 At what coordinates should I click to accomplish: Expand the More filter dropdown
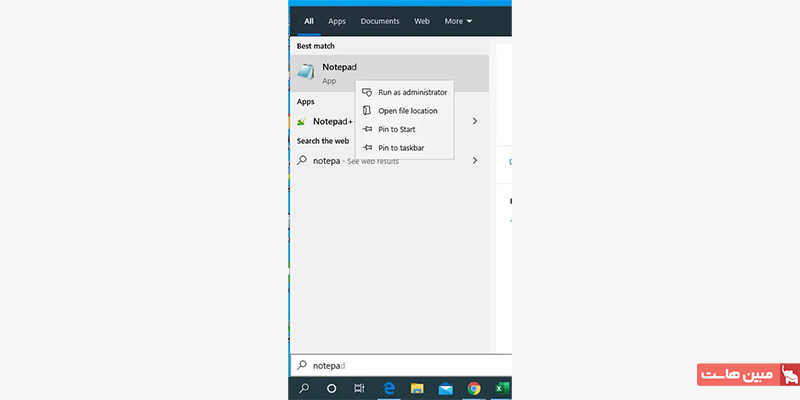(x=458, y=21)
